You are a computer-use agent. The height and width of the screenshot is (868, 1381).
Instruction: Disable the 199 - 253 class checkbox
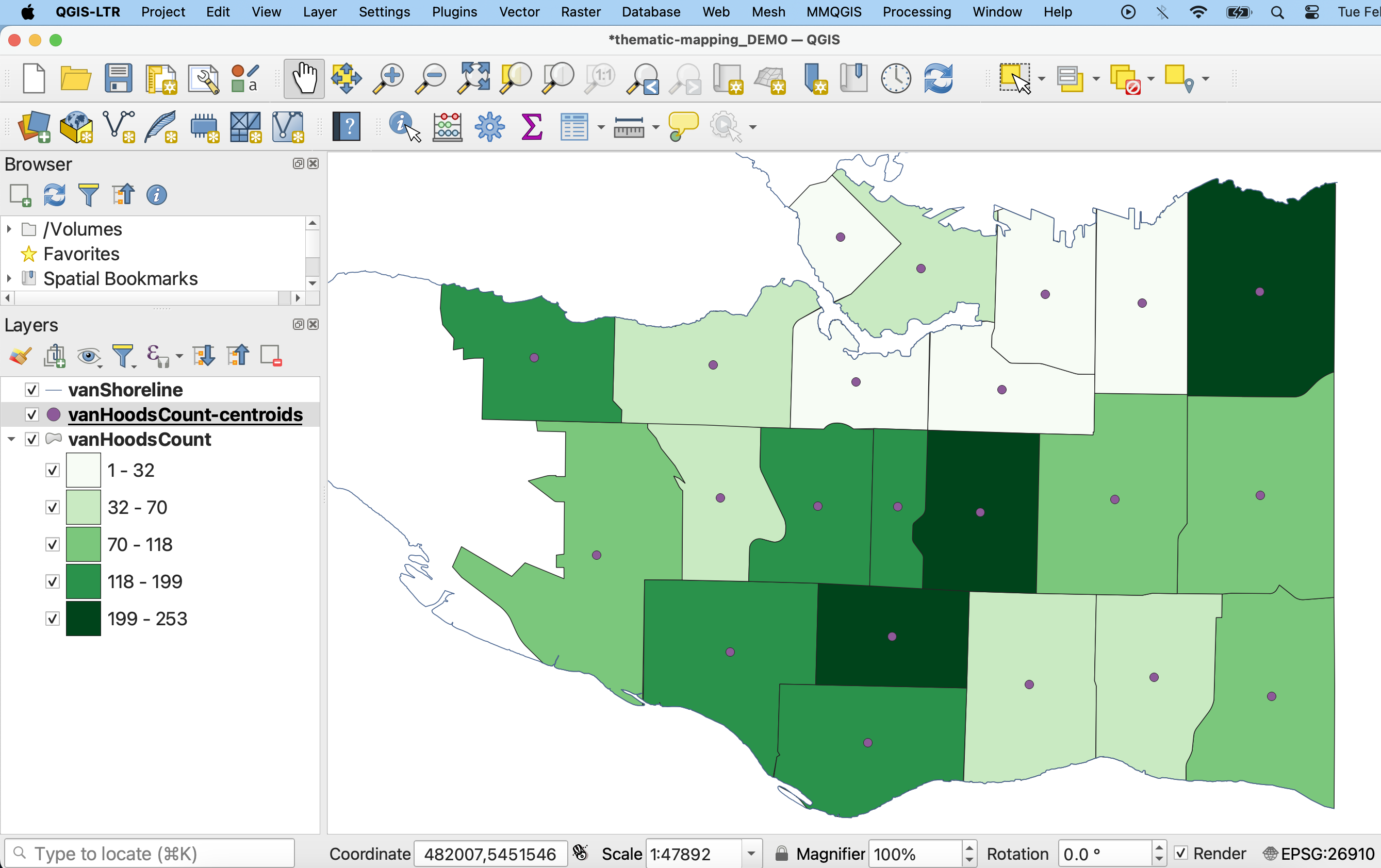[53, 619]
